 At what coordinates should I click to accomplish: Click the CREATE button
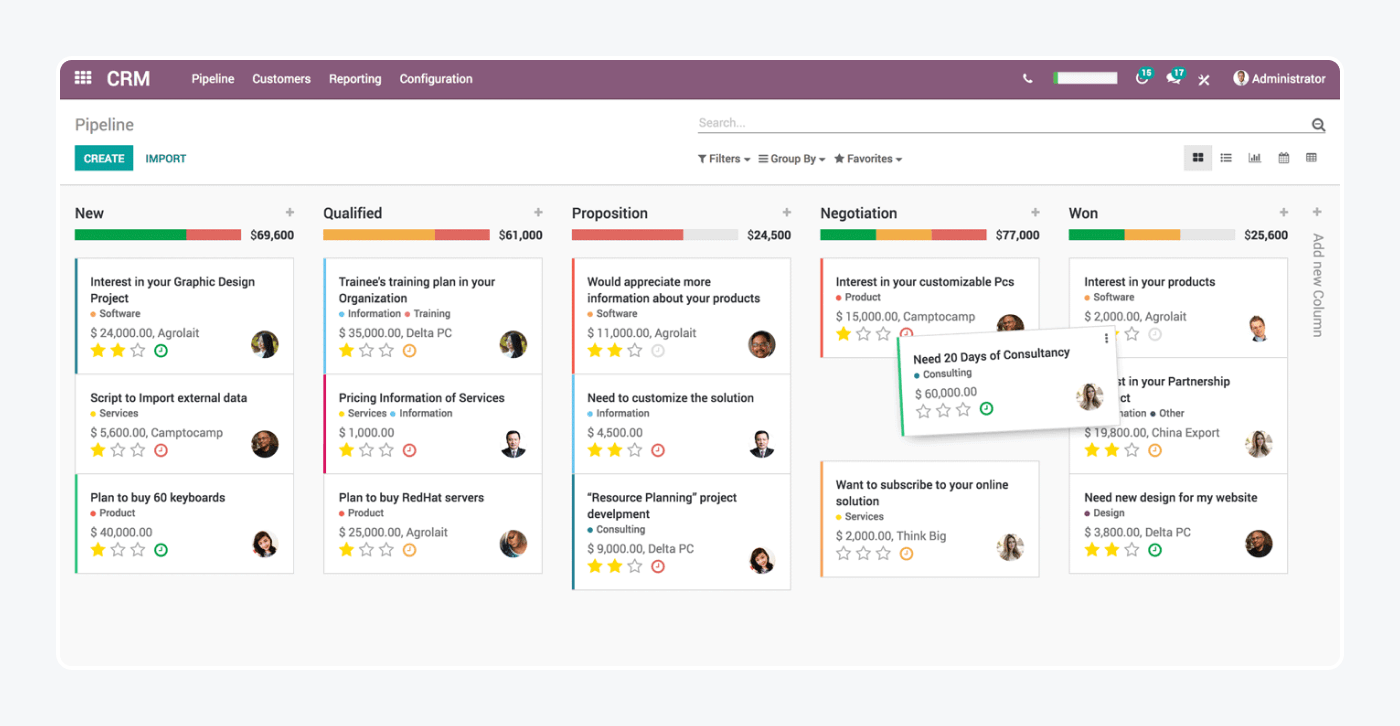point(104,158)
